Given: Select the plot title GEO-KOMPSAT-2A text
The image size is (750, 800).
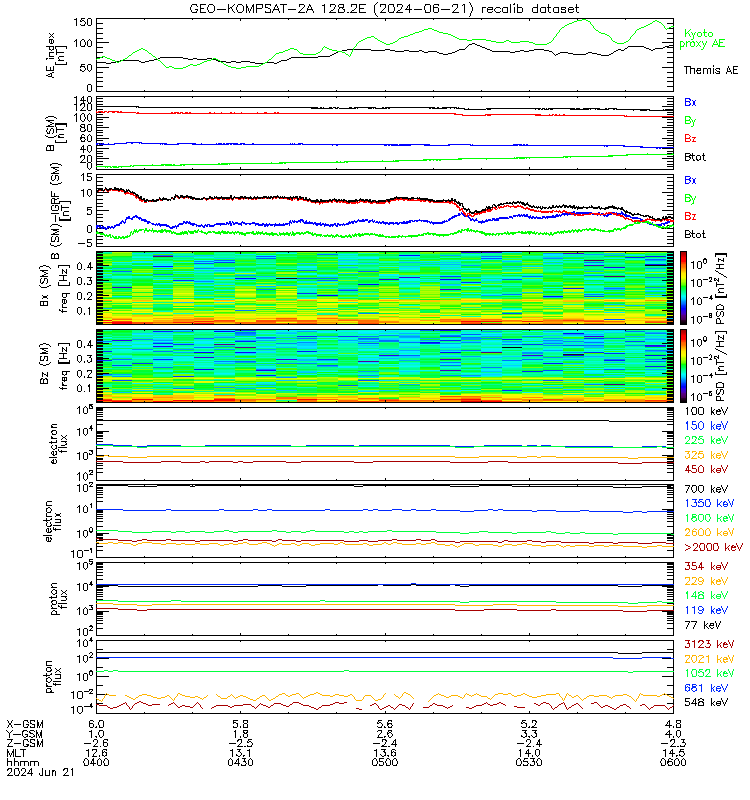Looking at the screenshot, I should coord(278,9).
